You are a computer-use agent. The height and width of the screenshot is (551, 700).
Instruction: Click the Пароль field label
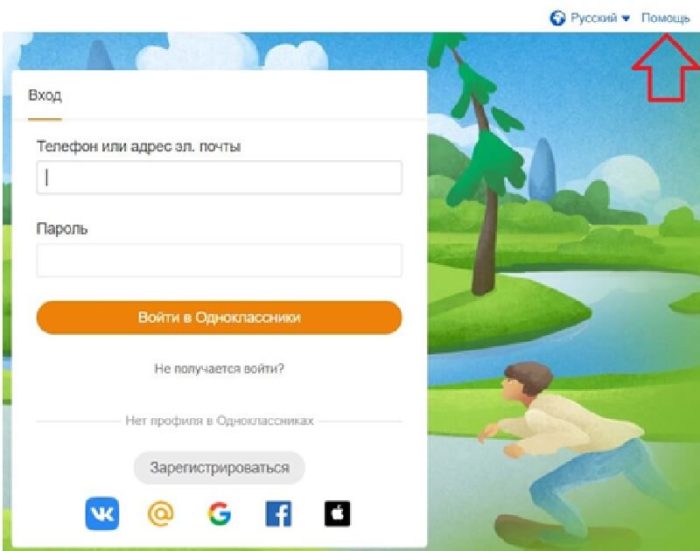coord(62,229)
